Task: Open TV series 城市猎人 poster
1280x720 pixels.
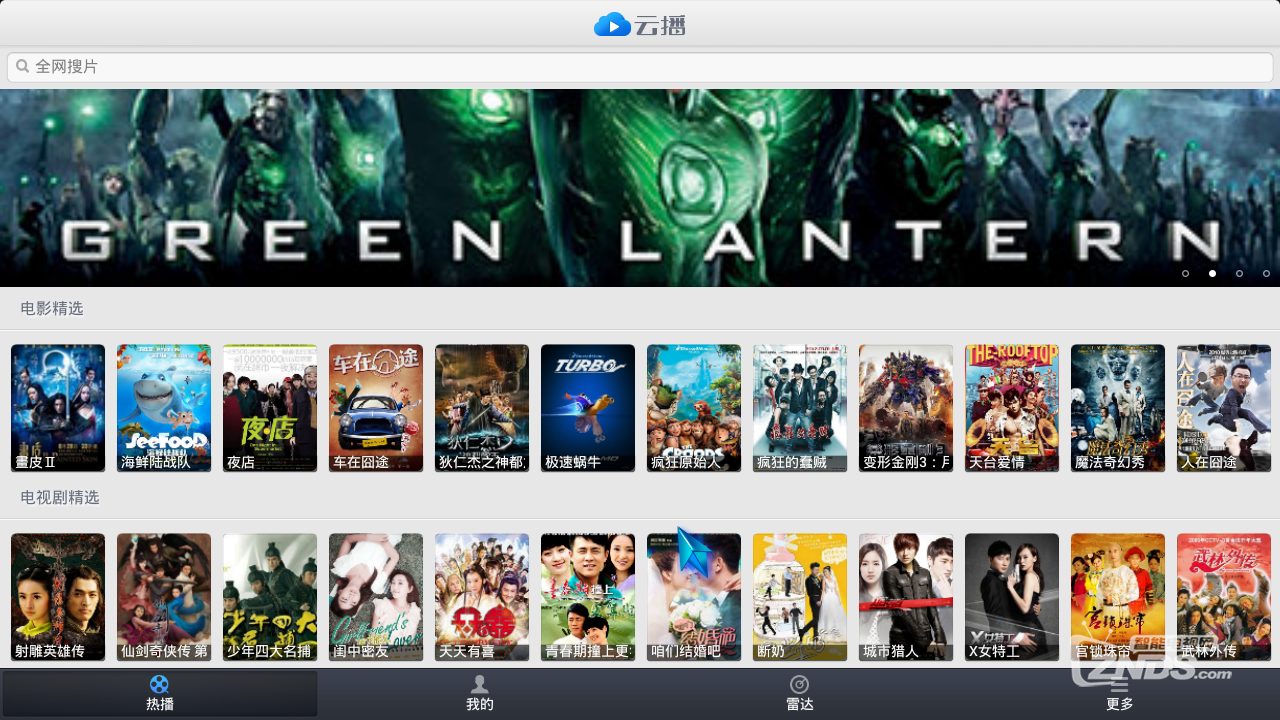Action: pyautogui.click(x=906, y=597)
